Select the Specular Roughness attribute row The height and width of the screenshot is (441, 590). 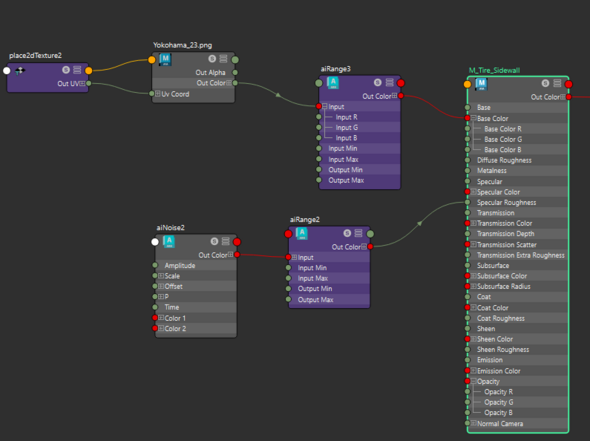pyautogui.click(x=517, y=202)
